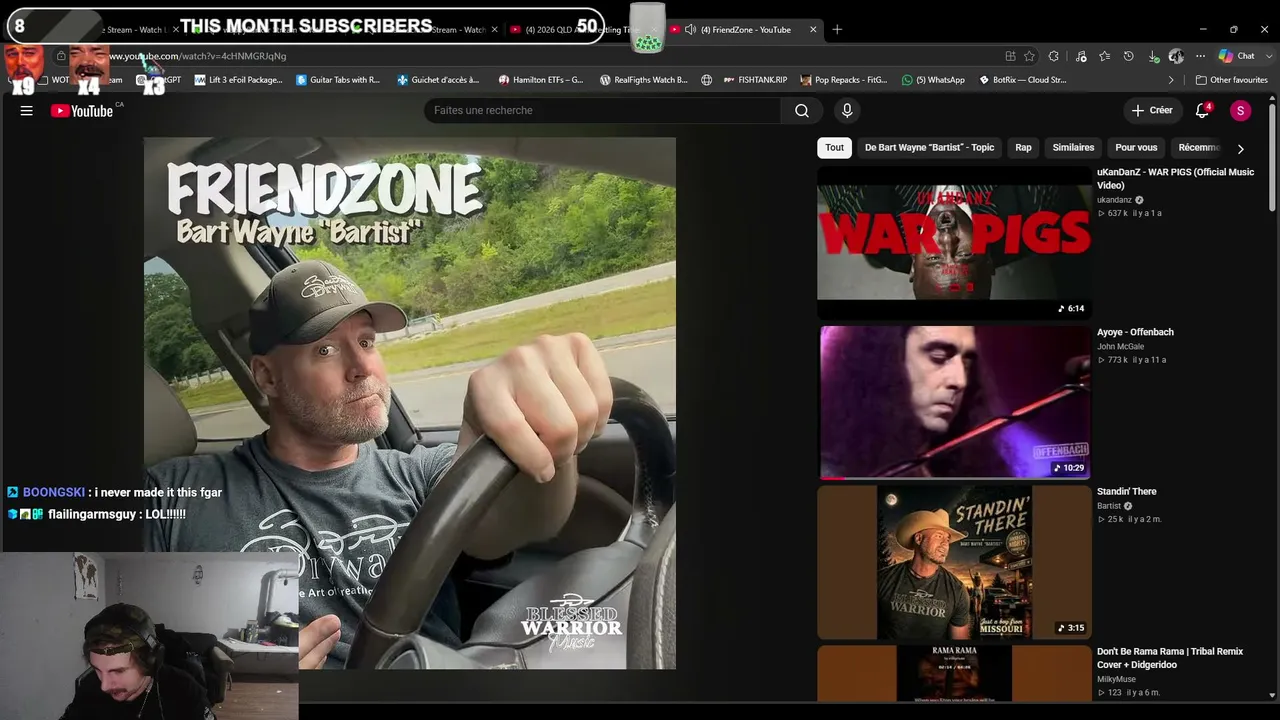
Task: Click the search magnifier button
Action: pos(802,110)
